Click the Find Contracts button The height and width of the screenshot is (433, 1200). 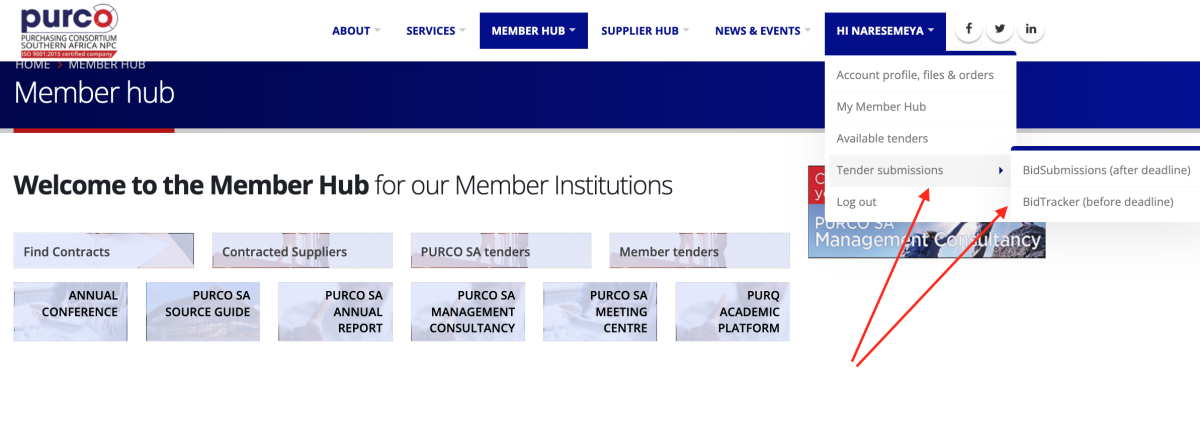[103, 251]
